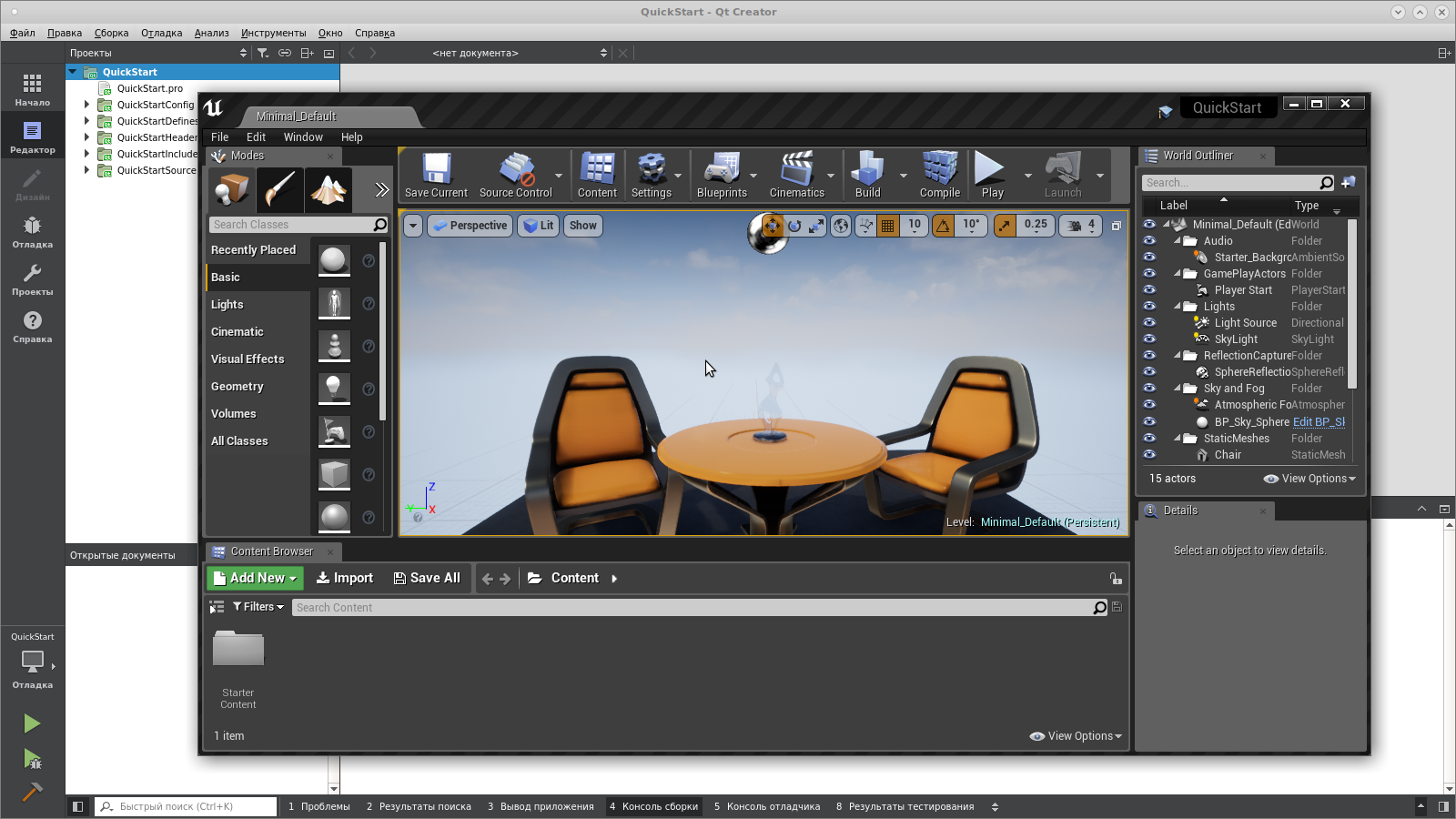Open Unreal File menu
This screenshot has width=1456, height=819.
click(220, 137)
